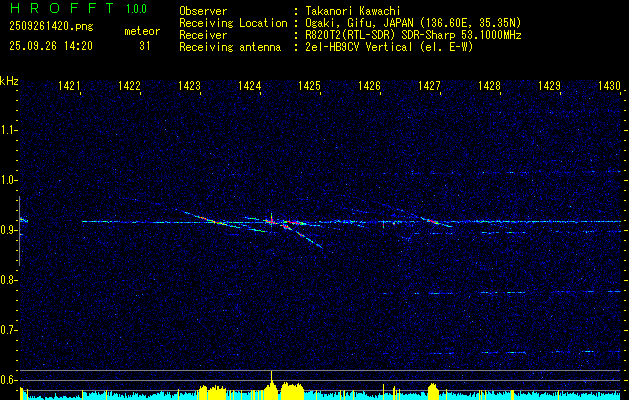The width and height of the screenshot is (629, 400).
Task: Click the 1423 time axis marker
Action: coord(189,86)
